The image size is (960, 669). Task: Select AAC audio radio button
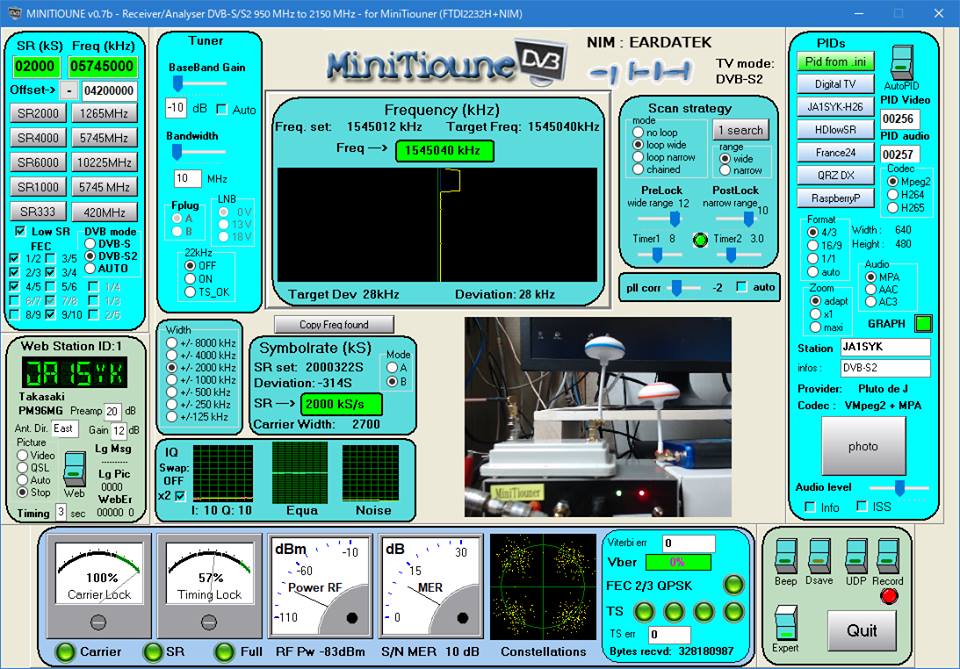[871, 289]
